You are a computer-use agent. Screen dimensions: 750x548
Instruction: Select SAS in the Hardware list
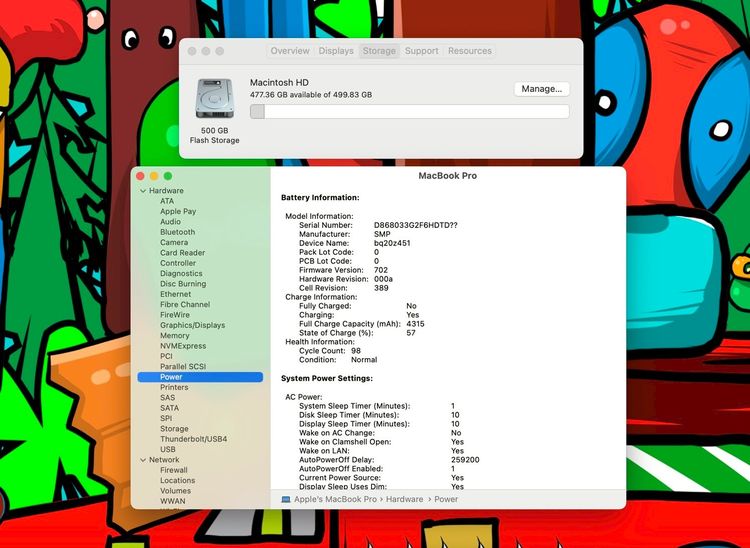167,398
